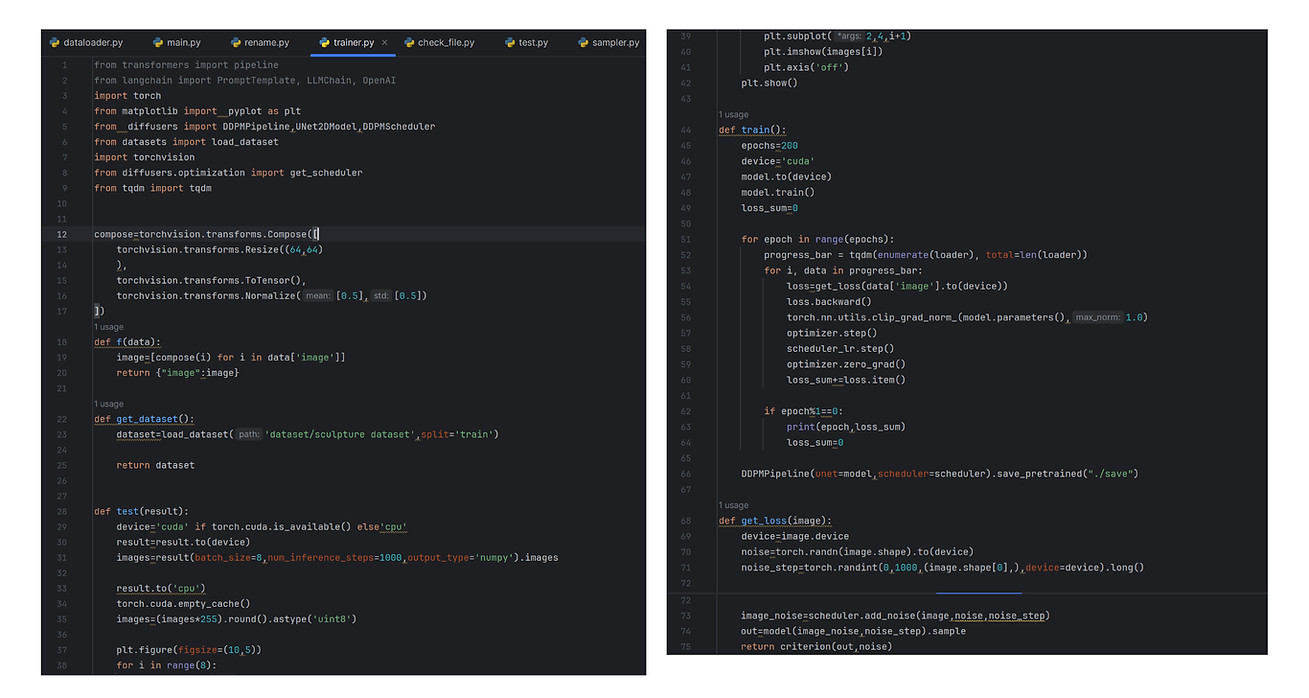Click the Python icon on rename.py tab
This screenshot has height=698, width=1309.
coord(236,43)
